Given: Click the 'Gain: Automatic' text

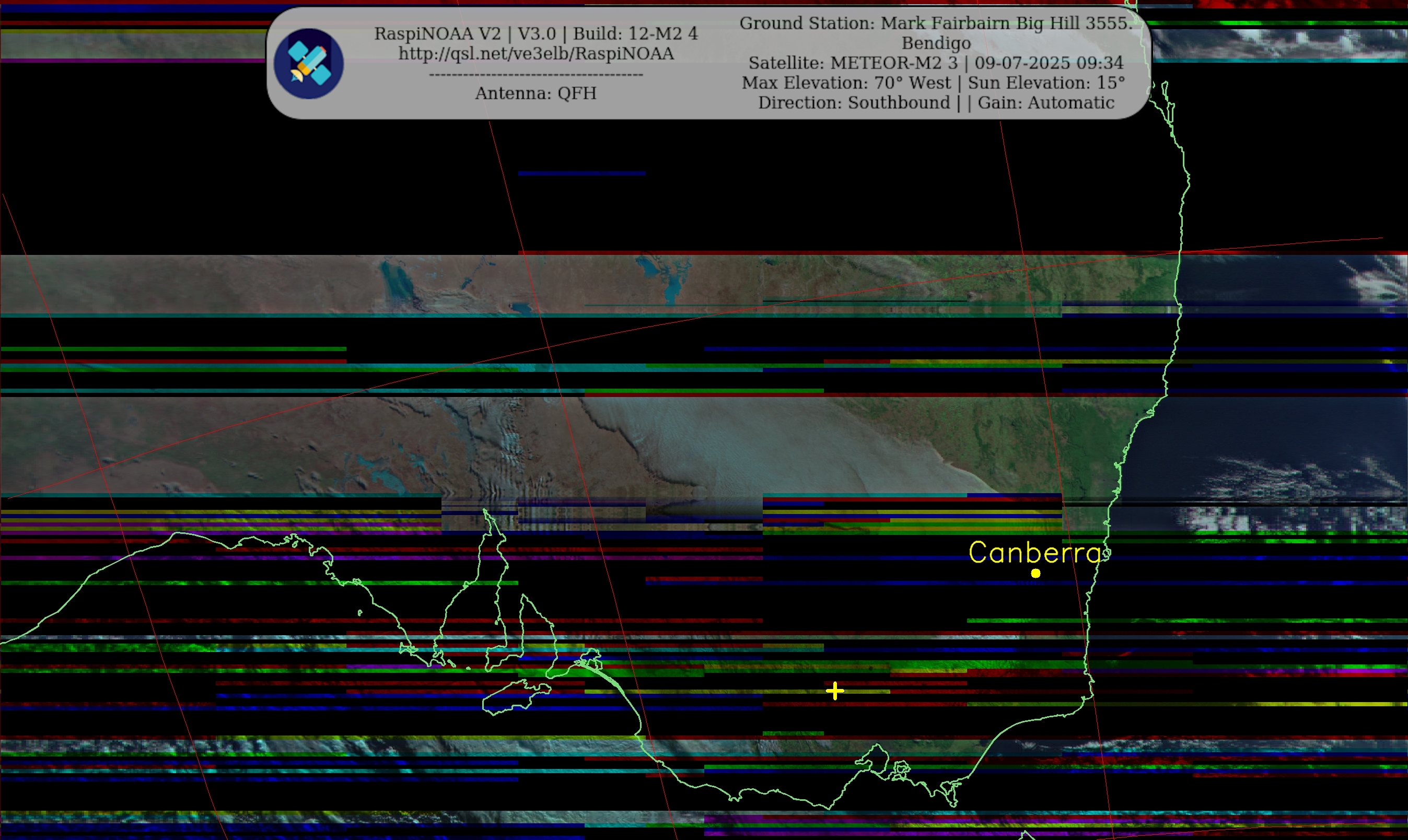Looking at the screenshot, I should pos(1046,102).
